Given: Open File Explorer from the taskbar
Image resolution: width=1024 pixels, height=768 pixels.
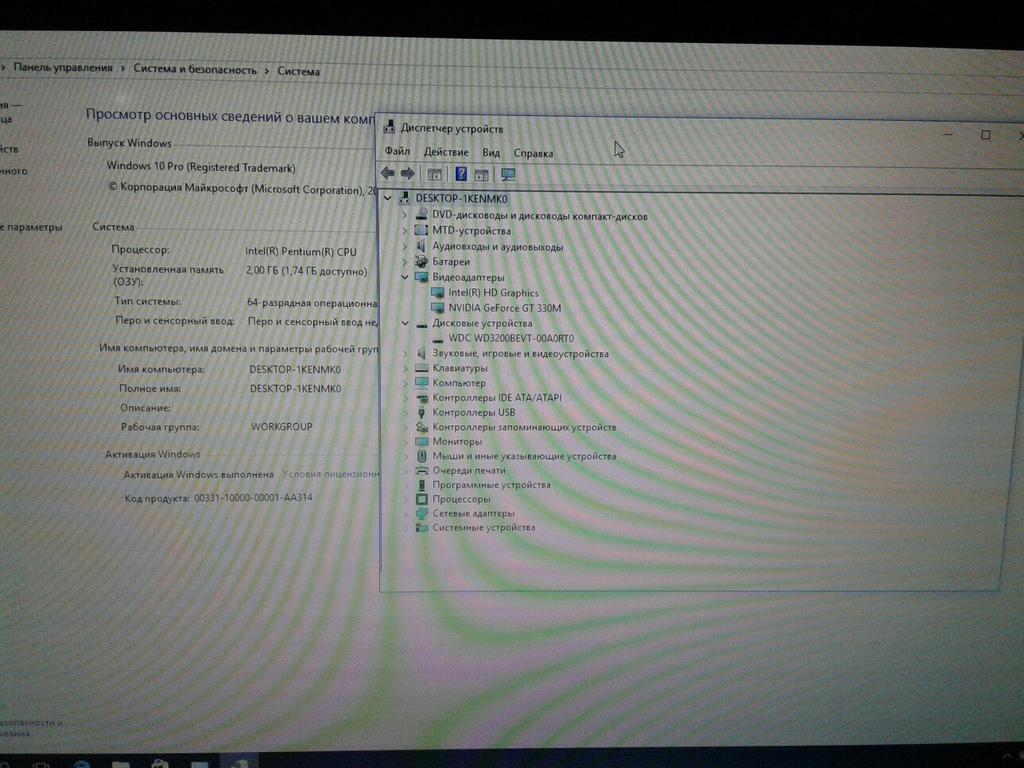Looking at the screenshot, I should pyautogui.click(x=120, y=763).
